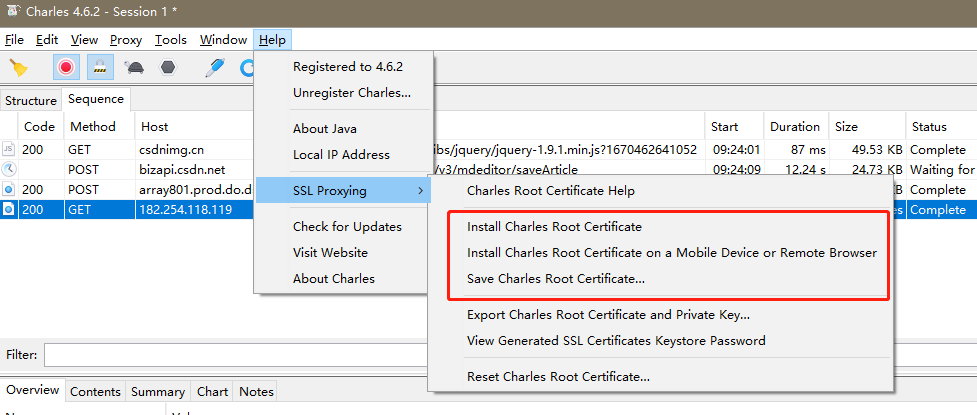Click the icon of the 182.254.118.119 row
Screen dimensions: 977x415
click(9, 210)
